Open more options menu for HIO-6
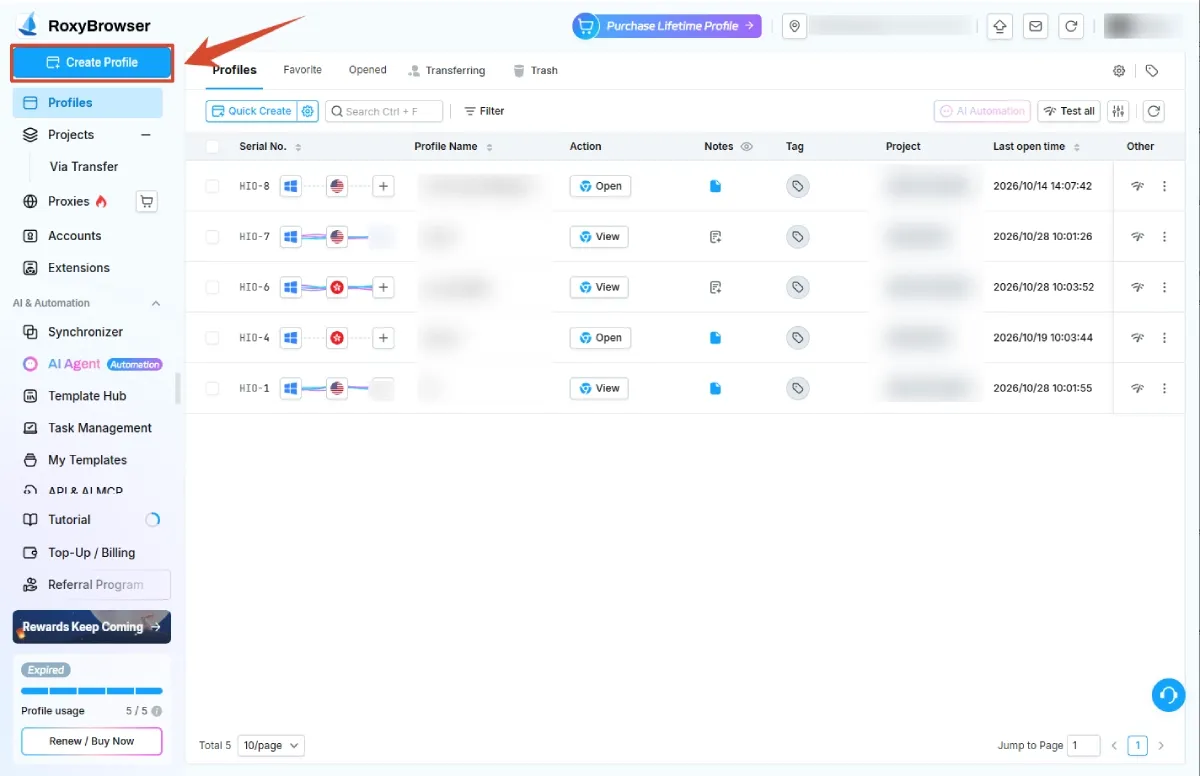1200x776 pixels. pyautogui.click(x=1164, y=287)
